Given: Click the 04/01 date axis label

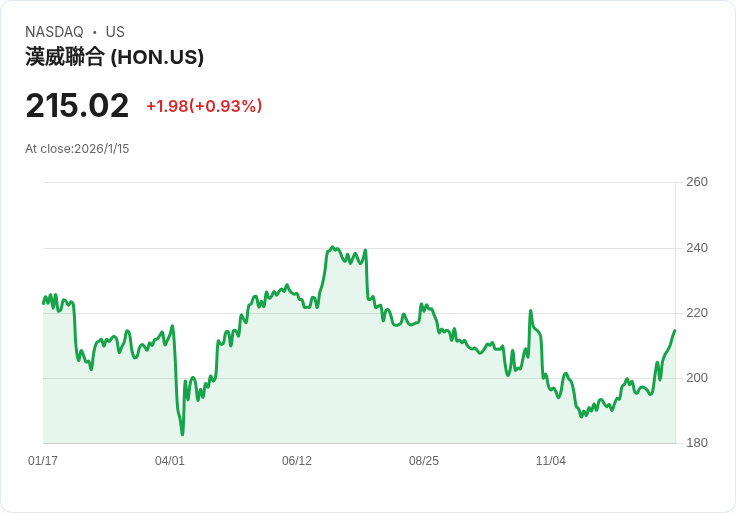Looking at the screenshot, I should click(170, 461).
